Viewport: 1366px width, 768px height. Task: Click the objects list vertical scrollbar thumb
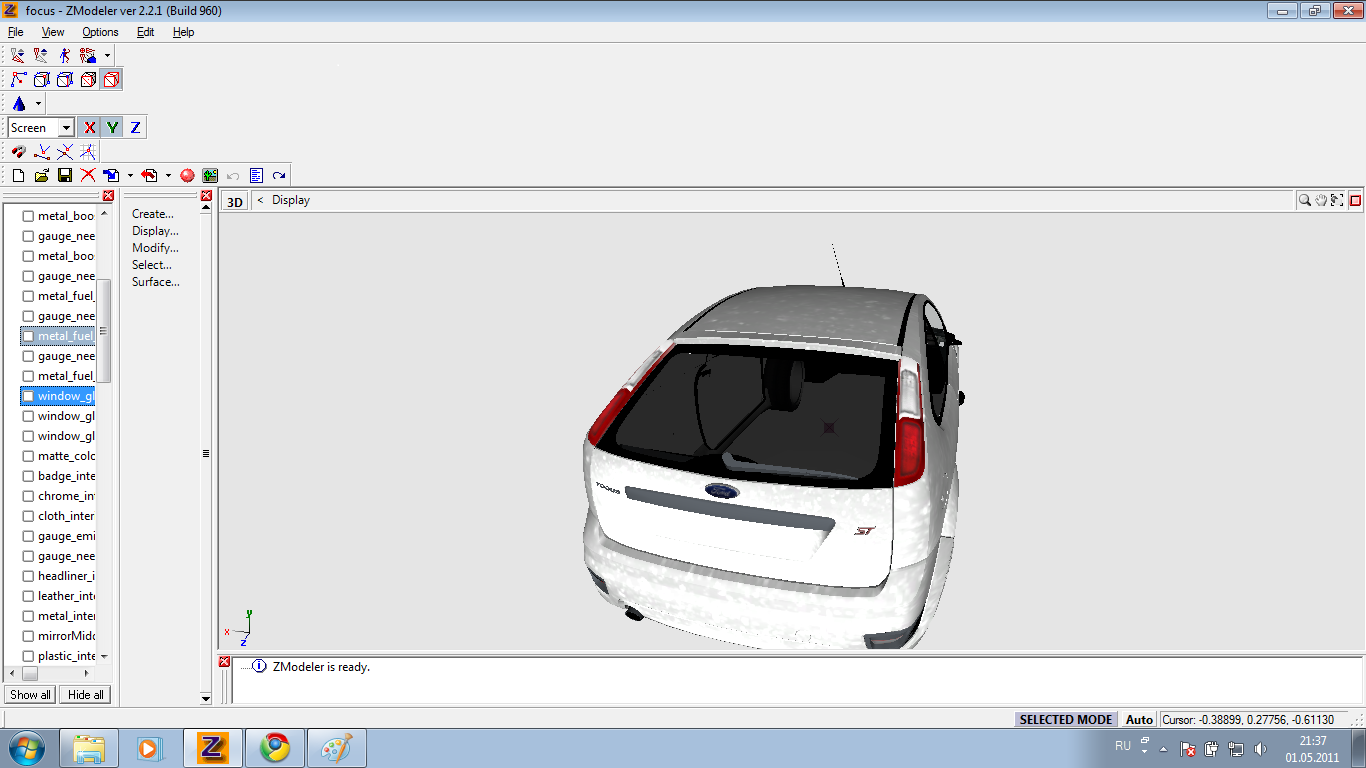click(x=103, y=330)
